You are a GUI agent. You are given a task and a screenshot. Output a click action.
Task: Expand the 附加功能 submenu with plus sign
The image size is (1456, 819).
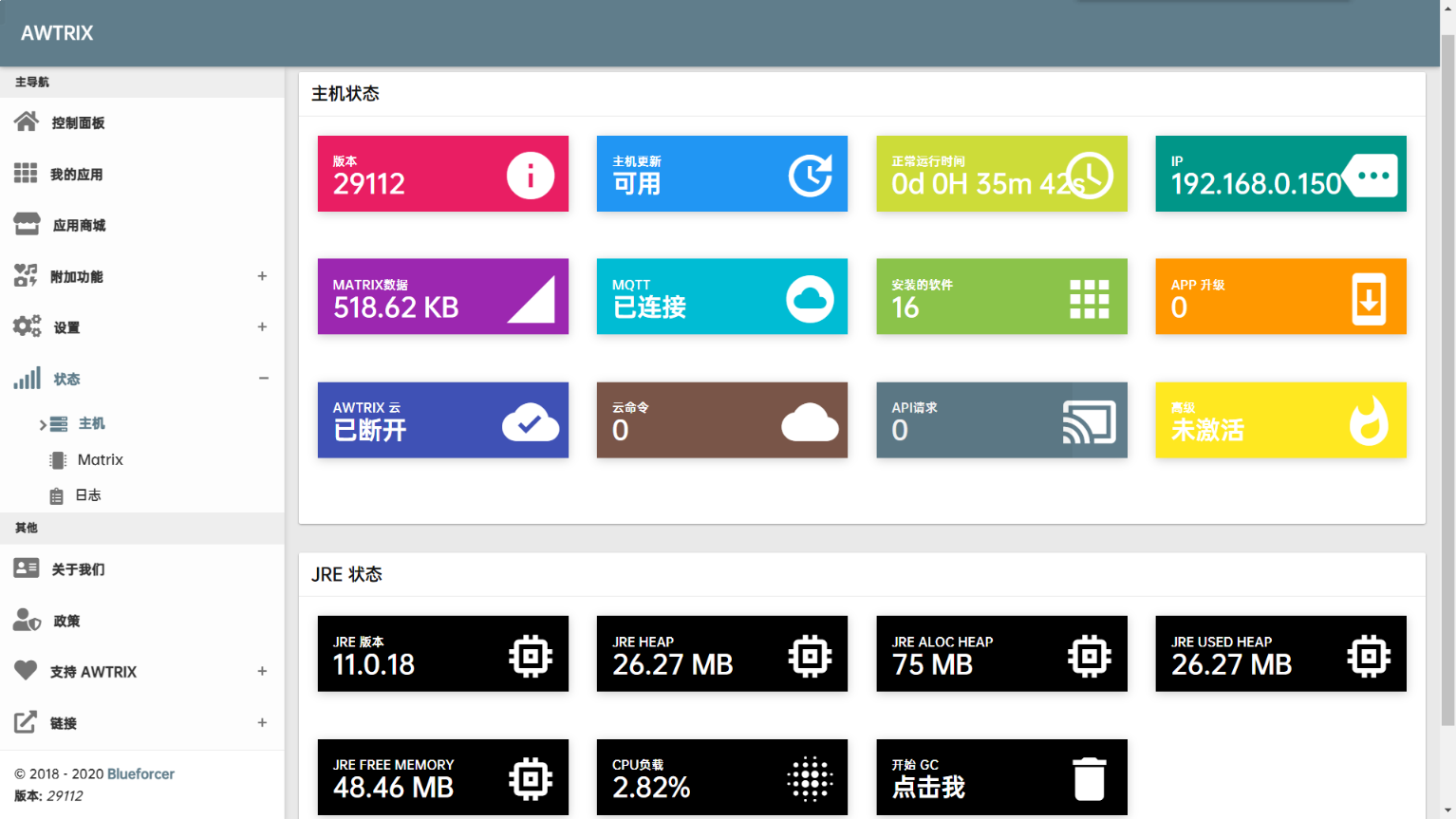tap(262, 276)
